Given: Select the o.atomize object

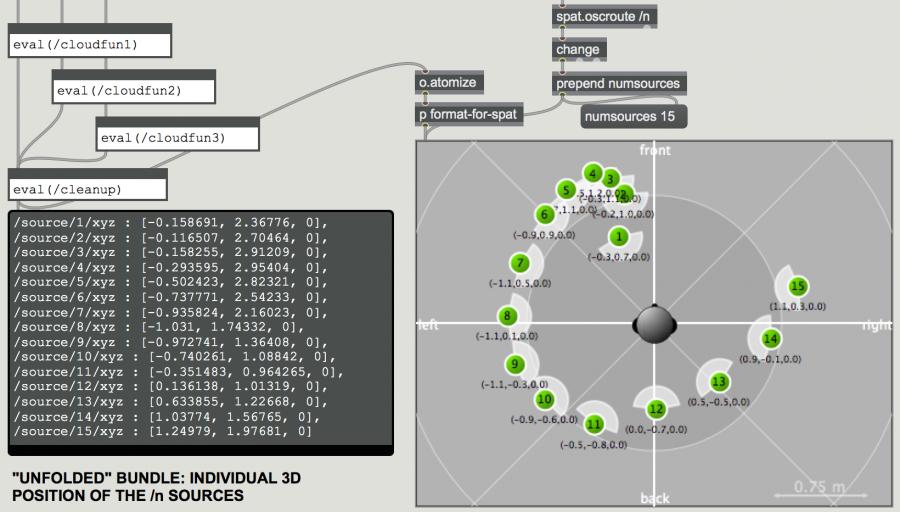Looking at the screenshot, I should (x=450, y=82).
